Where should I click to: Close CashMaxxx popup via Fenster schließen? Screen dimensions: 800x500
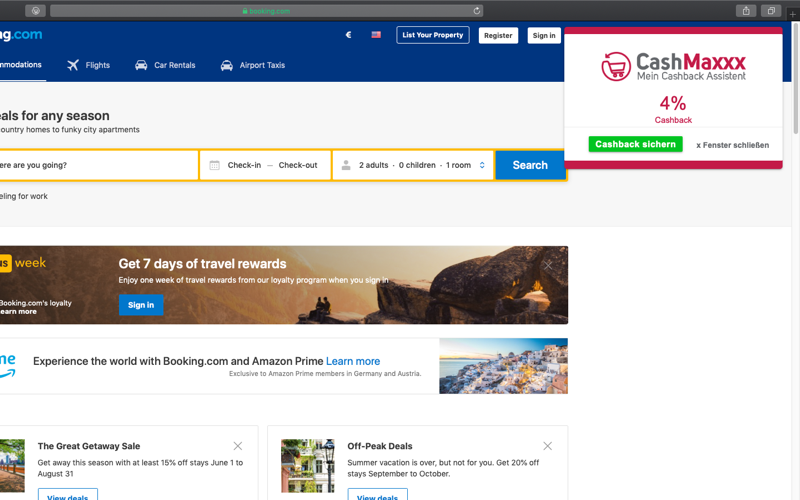tap(732, 145)
